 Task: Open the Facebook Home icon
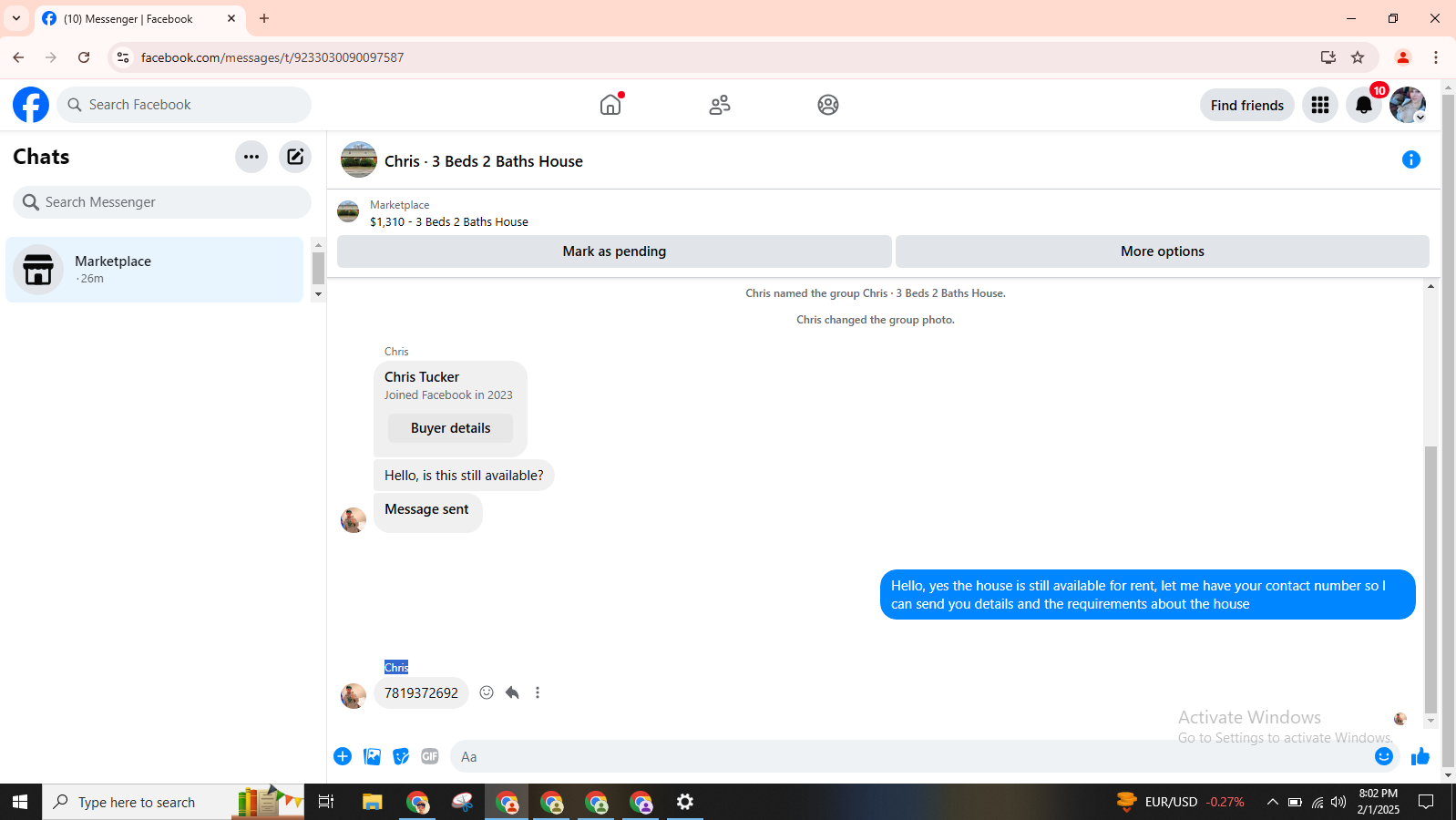(610, 105)
